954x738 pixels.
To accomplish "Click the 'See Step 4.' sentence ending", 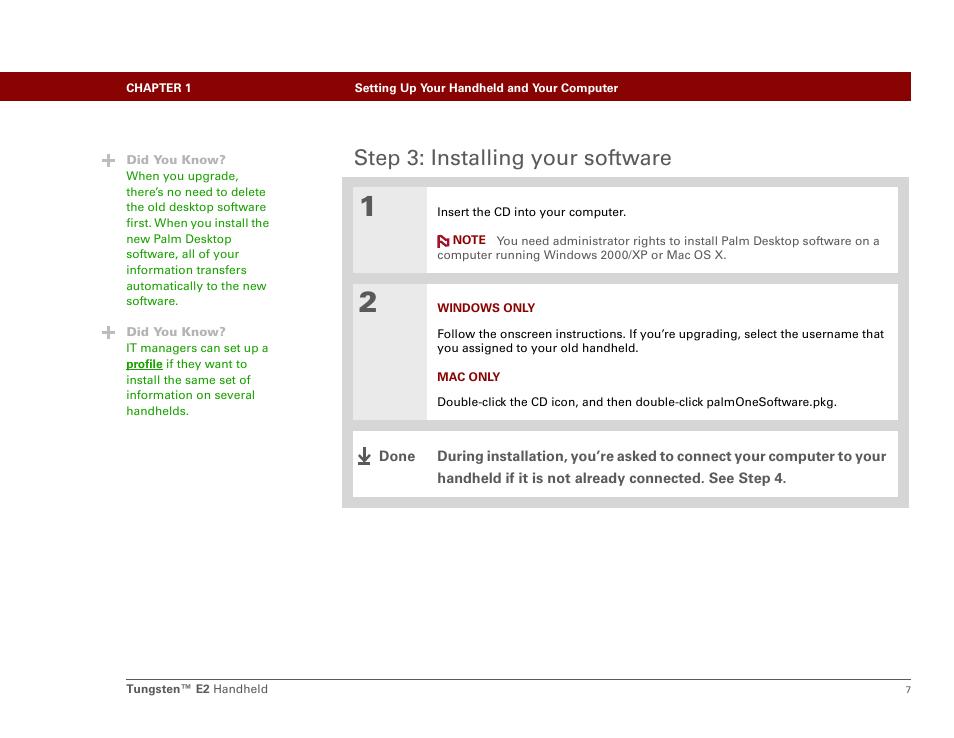I will click(x=747, y=478).
